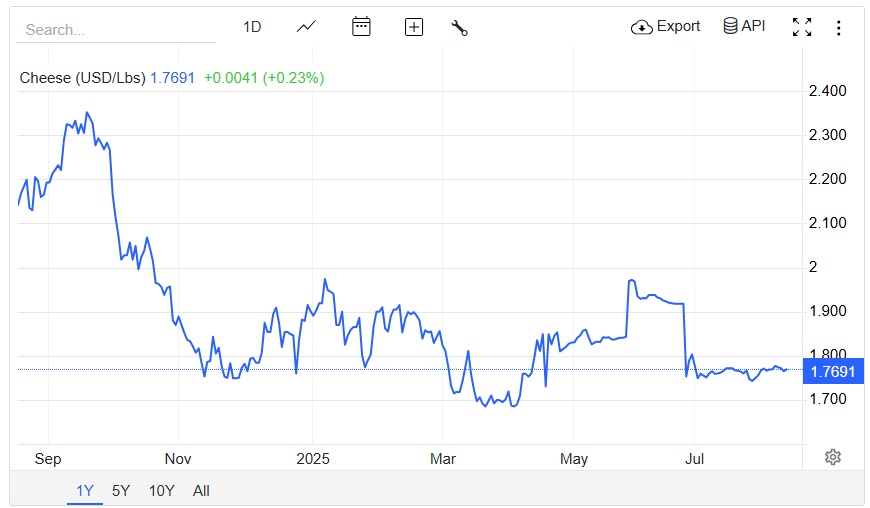Click the +0.0041 (+0.23%) change value

tap(264, 78)
